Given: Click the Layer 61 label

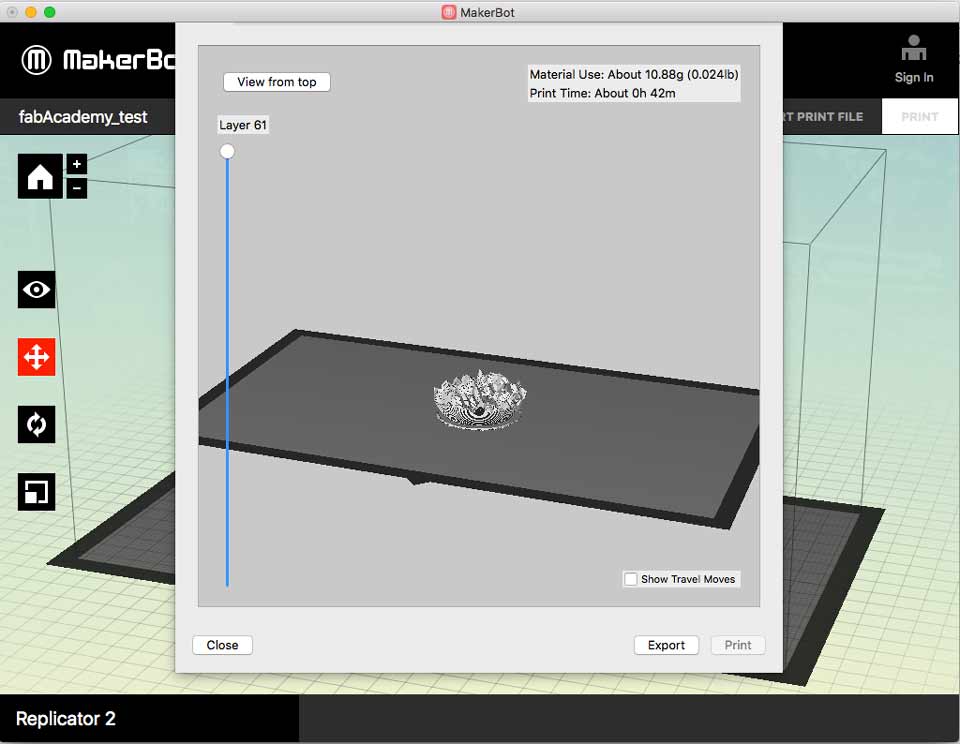Looking at the screenshot, I should click(x=243, y=125).
